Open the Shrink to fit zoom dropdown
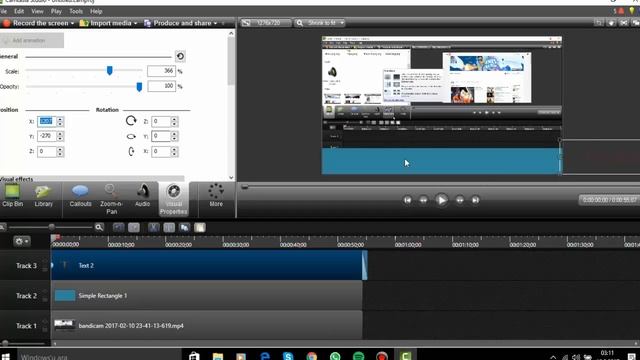 tap(321, 23)
